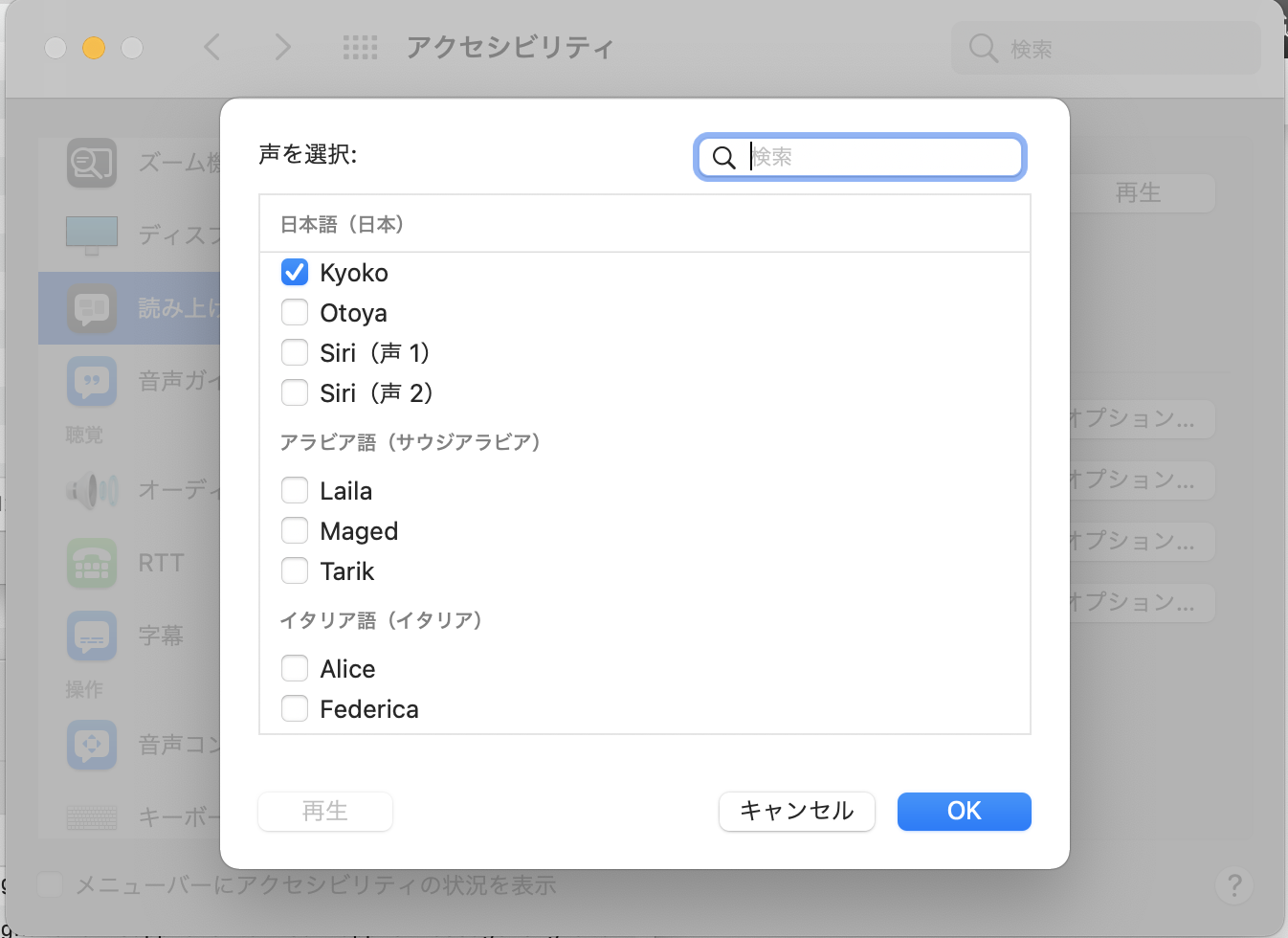Click the Captions icon in the sidebar
This screenshot has width=1288, height=938.
[92, 636]
